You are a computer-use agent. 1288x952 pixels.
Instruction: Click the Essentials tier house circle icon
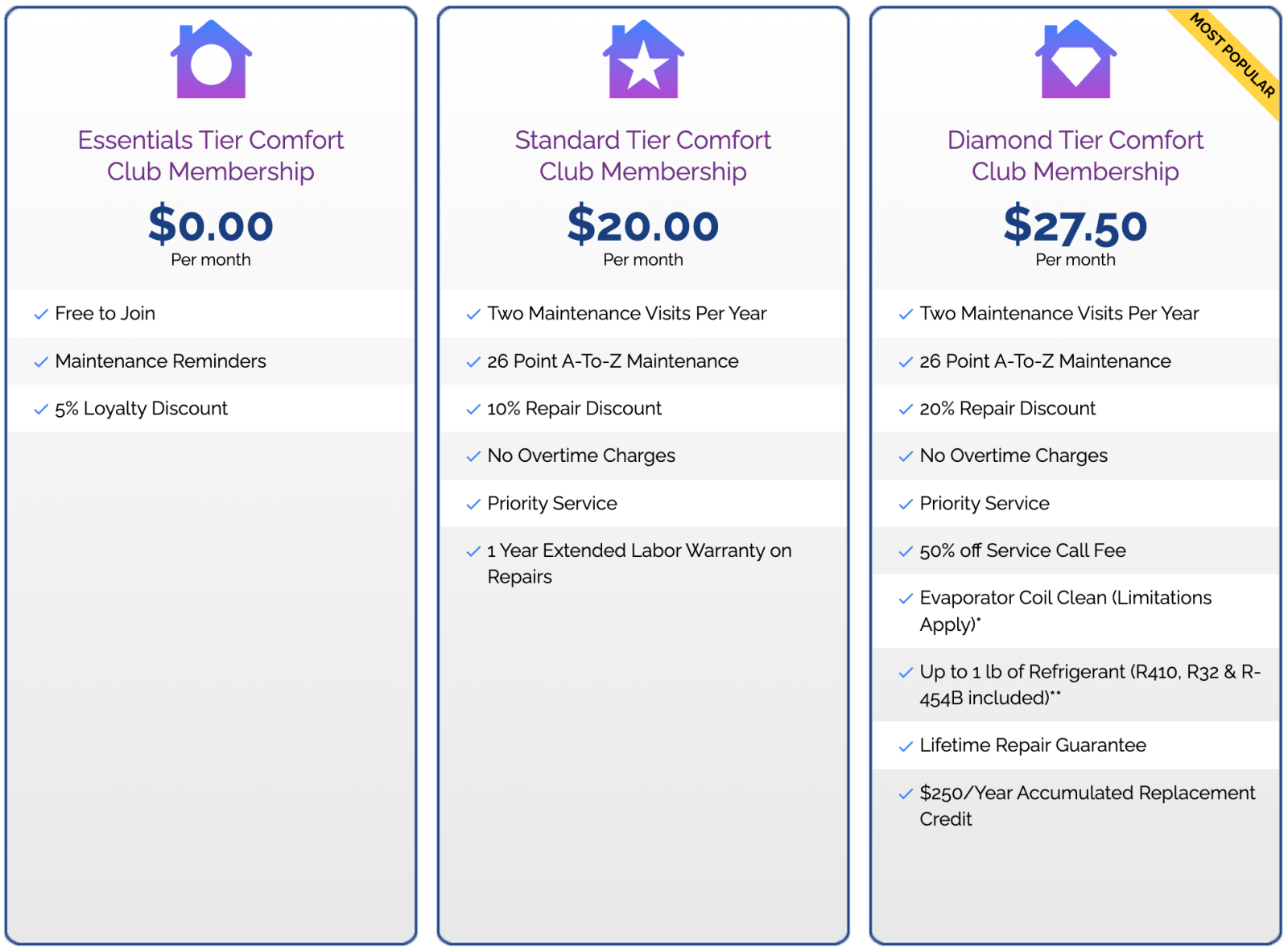(211, 60)
